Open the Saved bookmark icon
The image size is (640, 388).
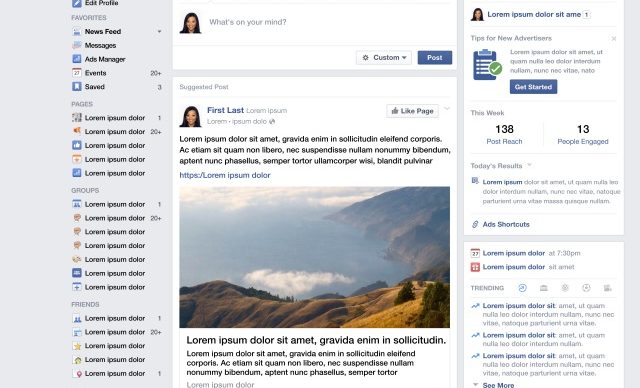pyautogui.click(x=77, y=86)
